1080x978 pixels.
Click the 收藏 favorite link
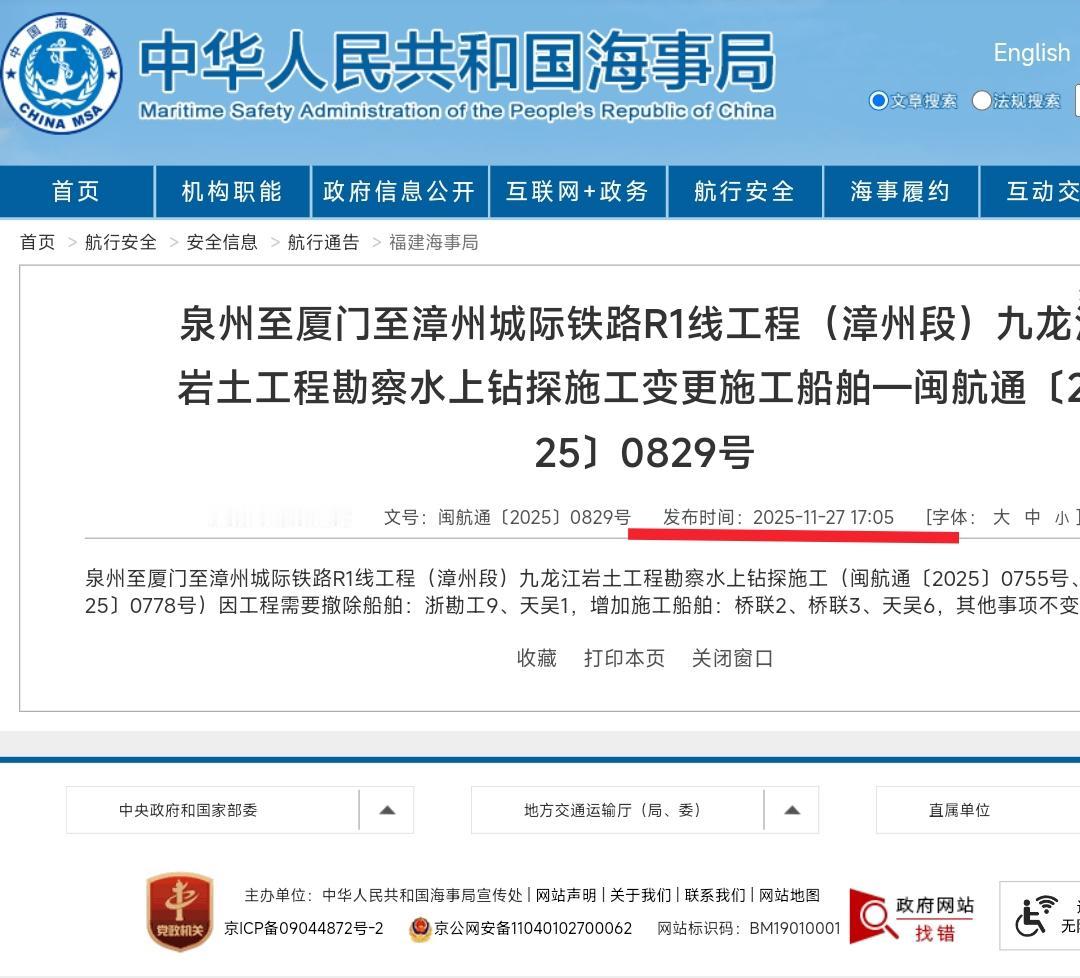click(x=536, y=658)
